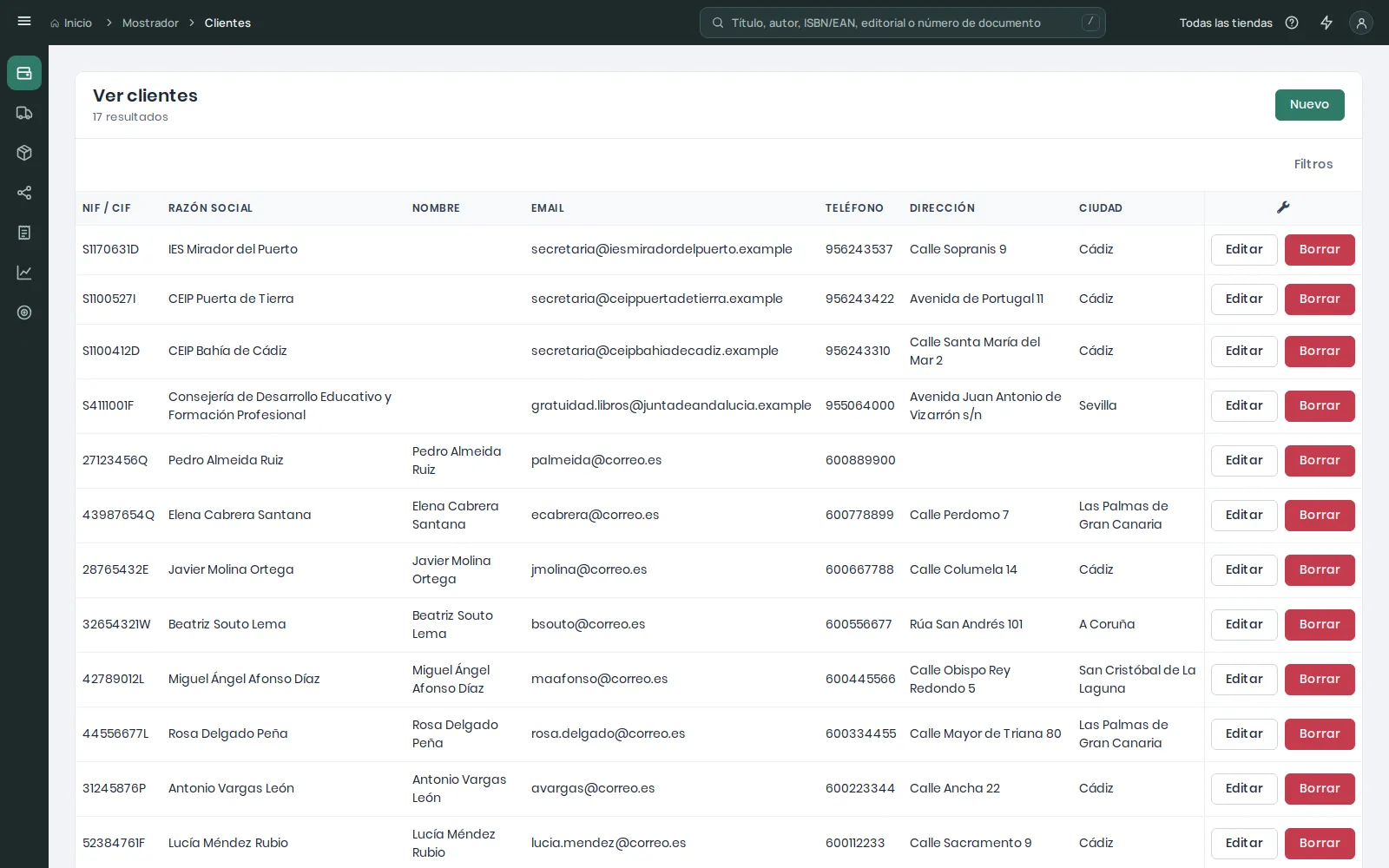Open the document list sidebar icon
The height and width of the screenshot is (868, 1389).
(x=24, y=233)
